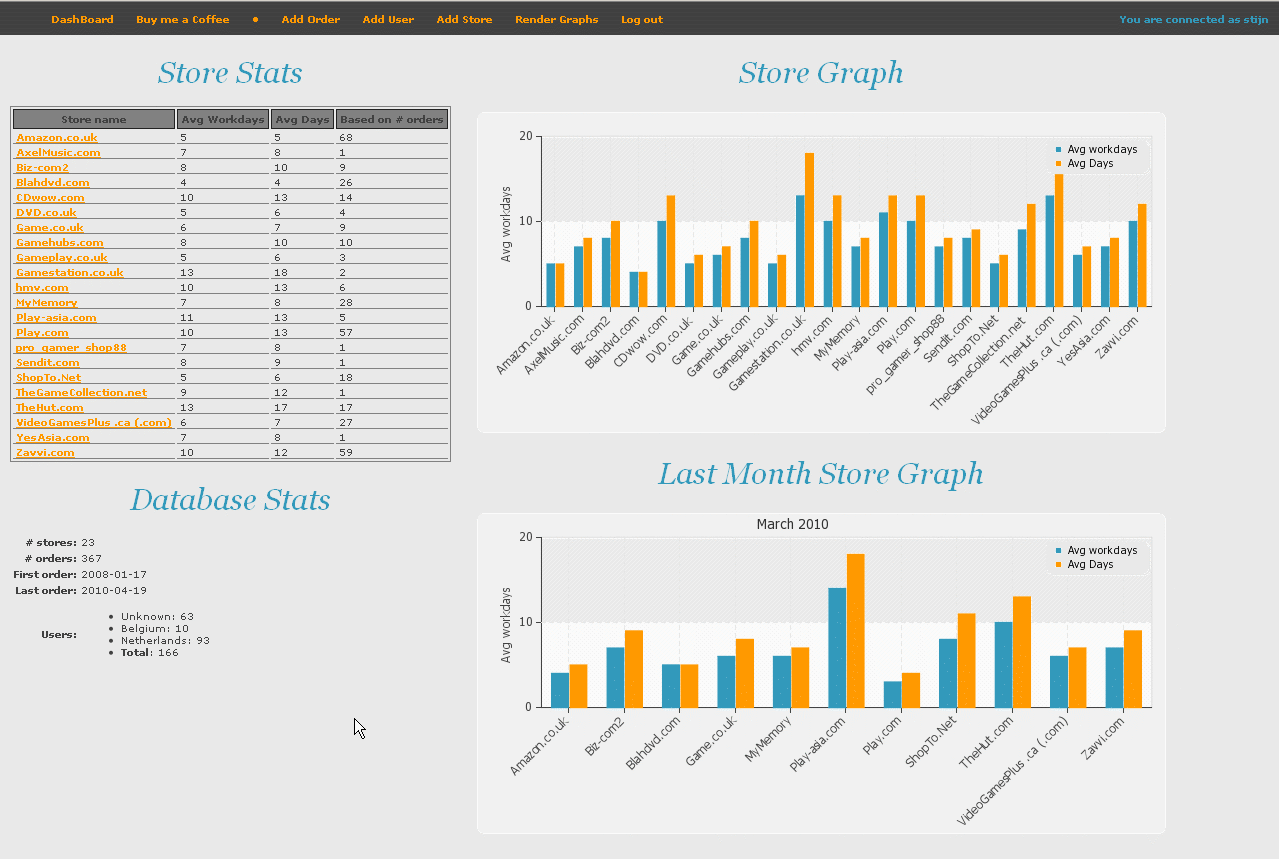The image size is (1279, 859).
Task: Click the March 2010 chart title
Action: (792, 524)
